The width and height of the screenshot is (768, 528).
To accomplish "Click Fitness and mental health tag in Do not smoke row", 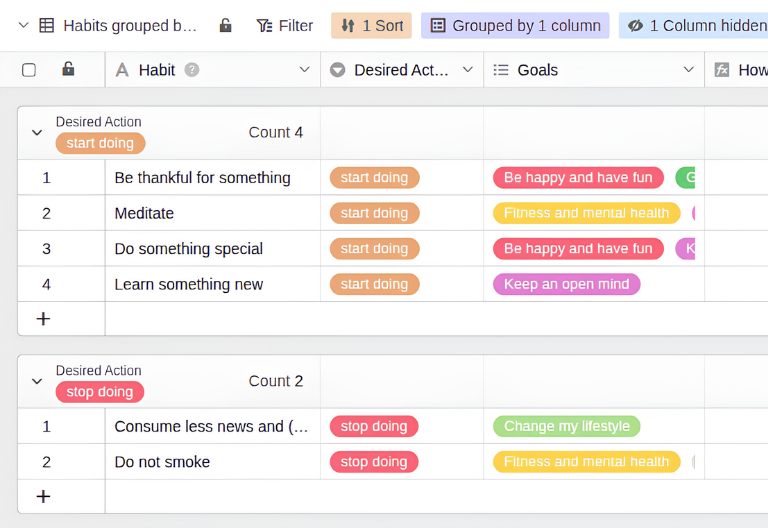I will 587,462.
